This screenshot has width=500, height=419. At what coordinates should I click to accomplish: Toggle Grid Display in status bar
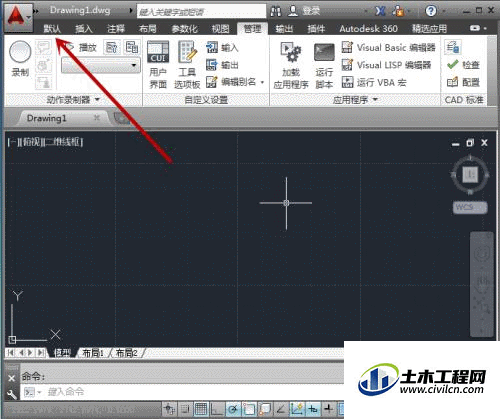pyautogui.click(x=201, y=409)
